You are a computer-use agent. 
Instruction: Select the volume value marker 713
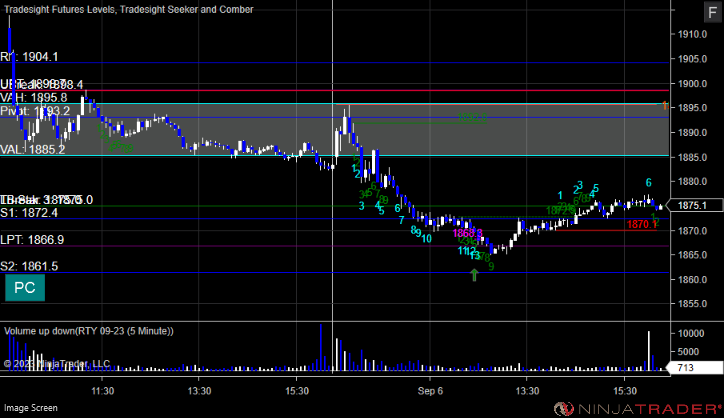point(696,368)
